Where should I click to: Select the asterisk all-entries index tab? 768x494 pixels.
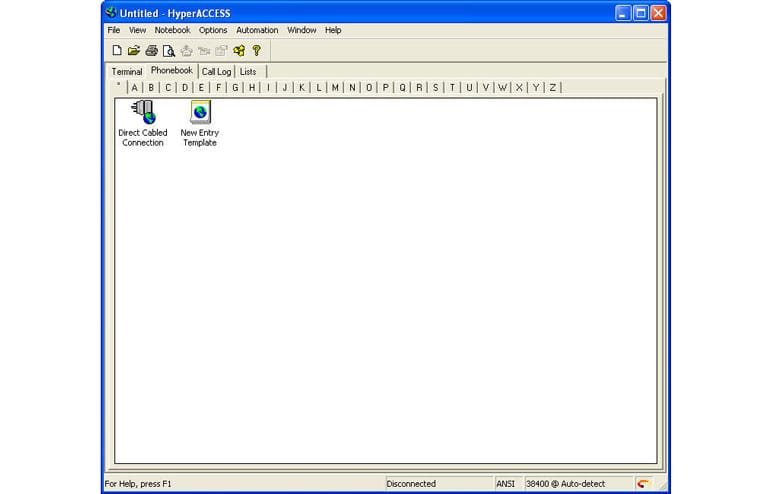coord(119,87)
